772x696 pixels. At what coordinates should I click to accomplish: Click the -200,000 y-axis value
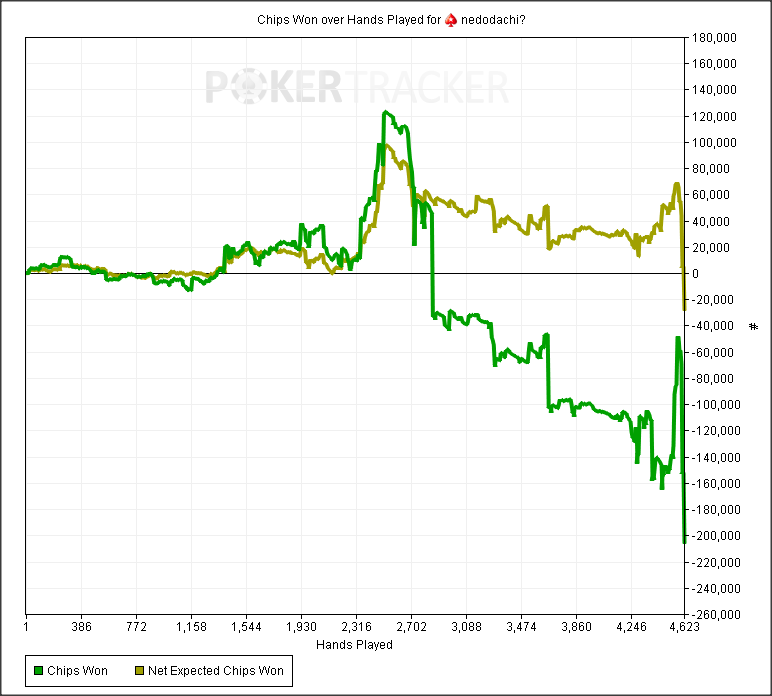coord(716,536)
